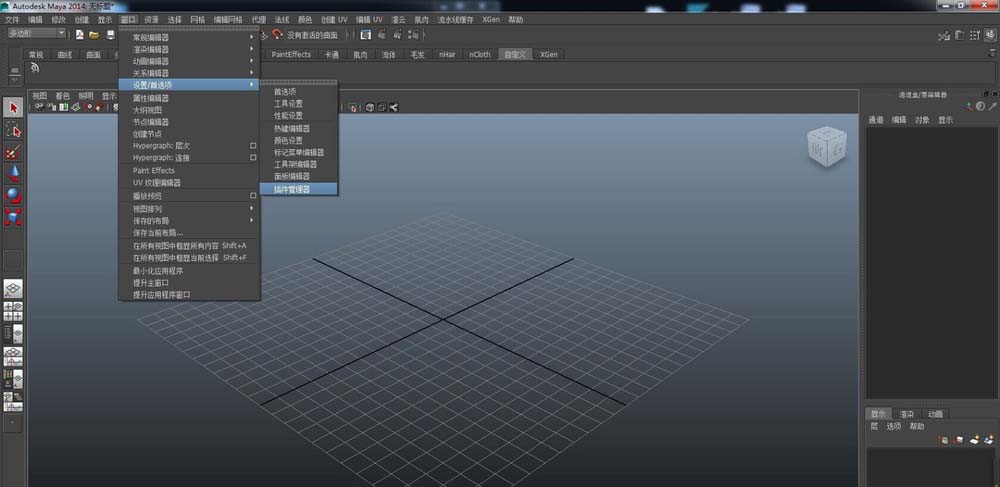The image size is (1000, 487).
Task: Click the option box beside 播放预览
Action: point(253,195)
